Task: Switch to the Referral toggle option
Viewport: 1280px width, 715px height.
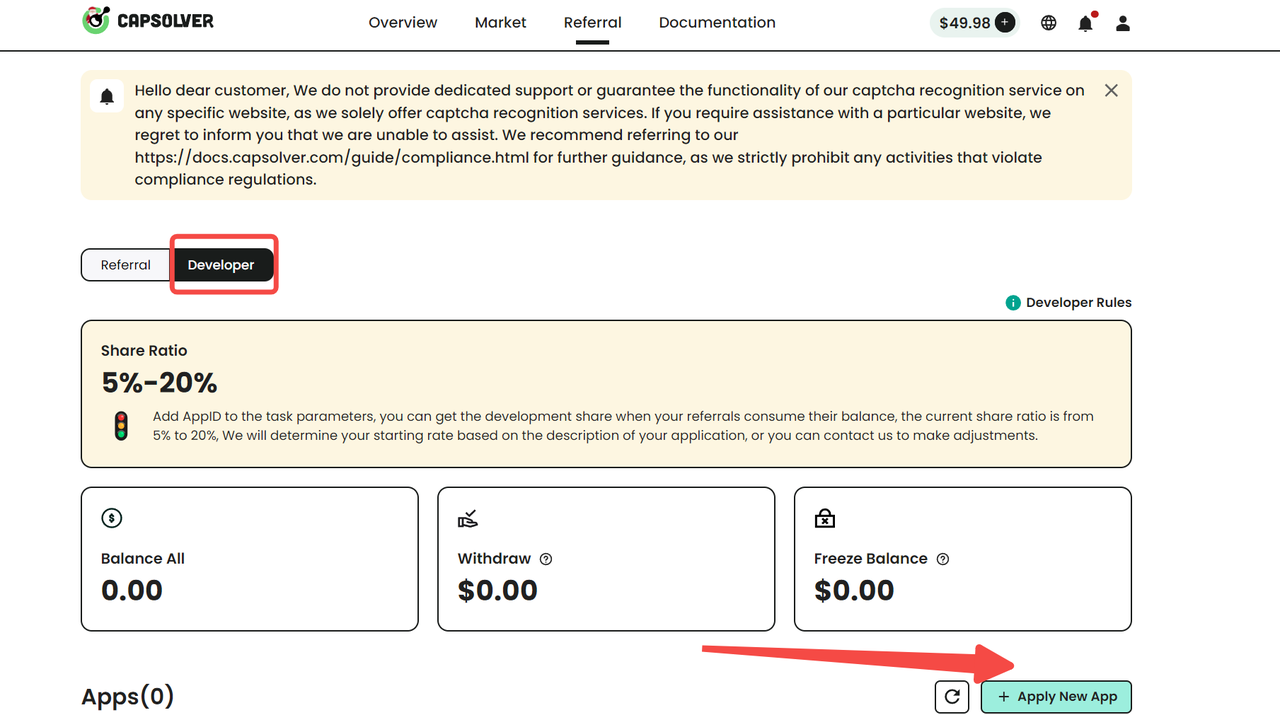Action: [x=126, y=265]
